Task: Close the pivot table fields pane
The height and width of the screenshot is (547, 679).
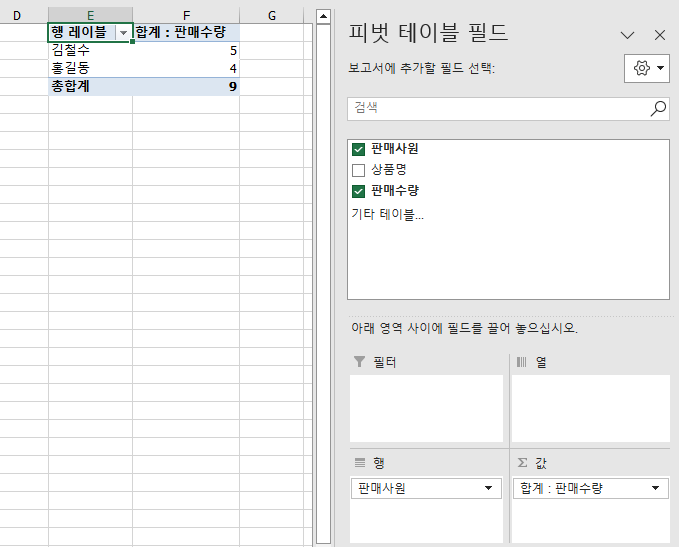Action: pos(660,35)
